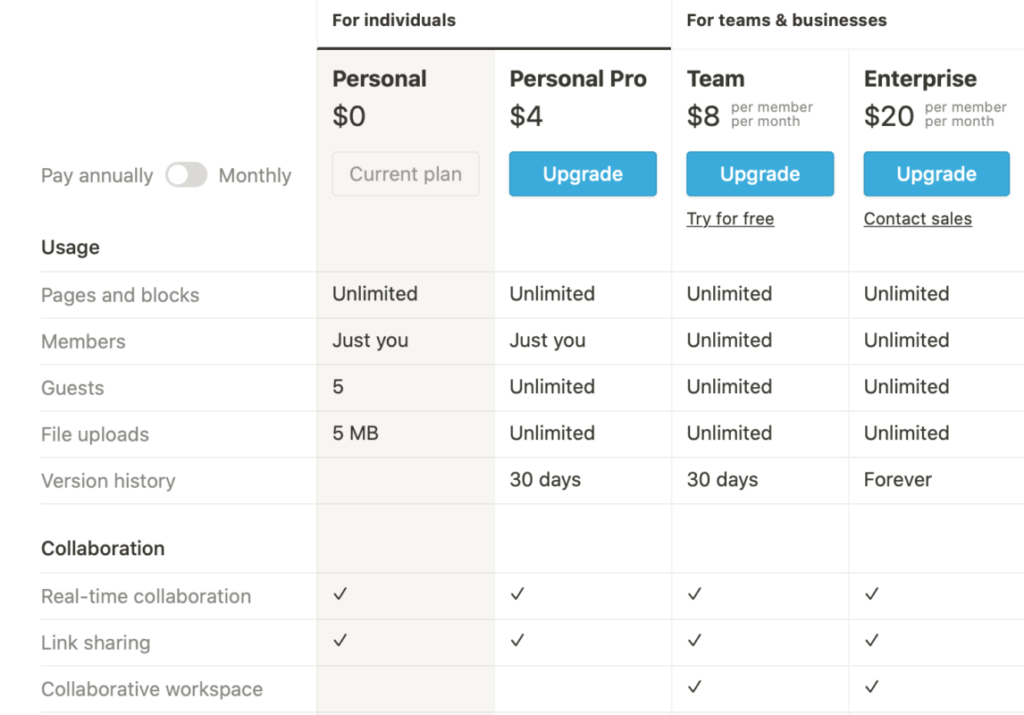This screenshot has height=715, width=1024.
Task: Click the Monthly billing label
Action: pyautogui.click(x=255, y=176)
